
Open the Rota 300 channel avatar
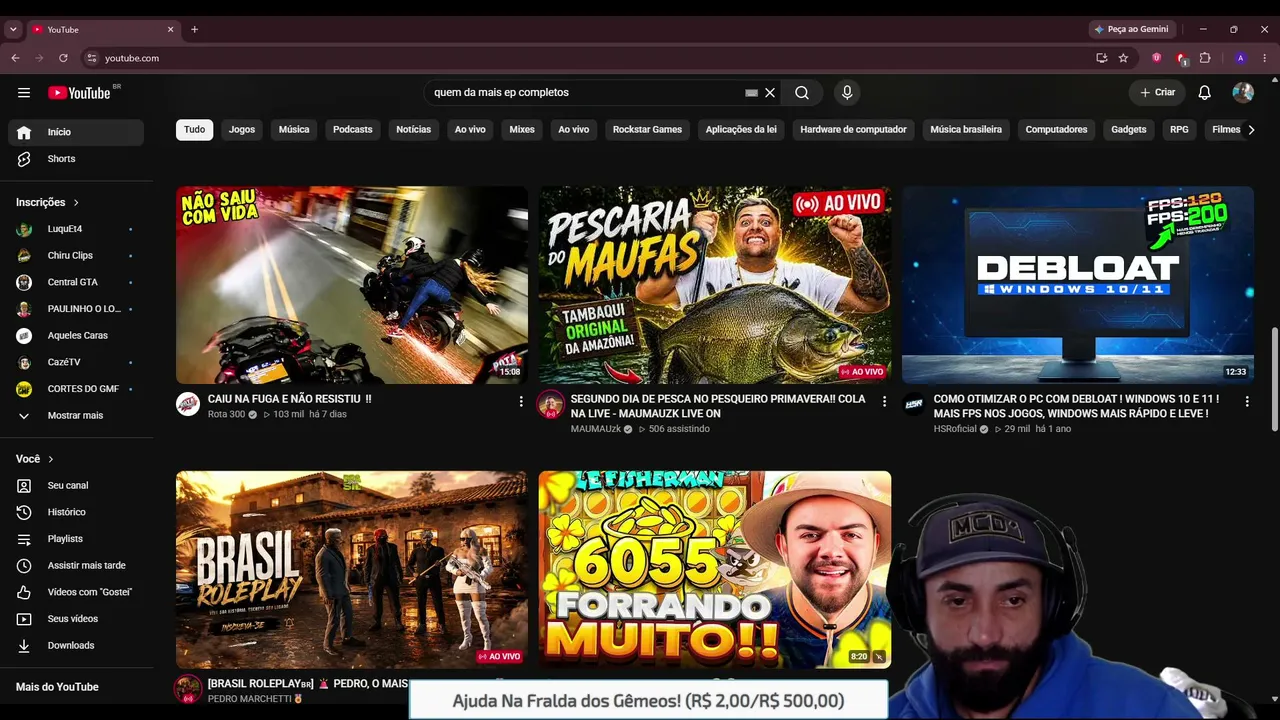point(188,404)
